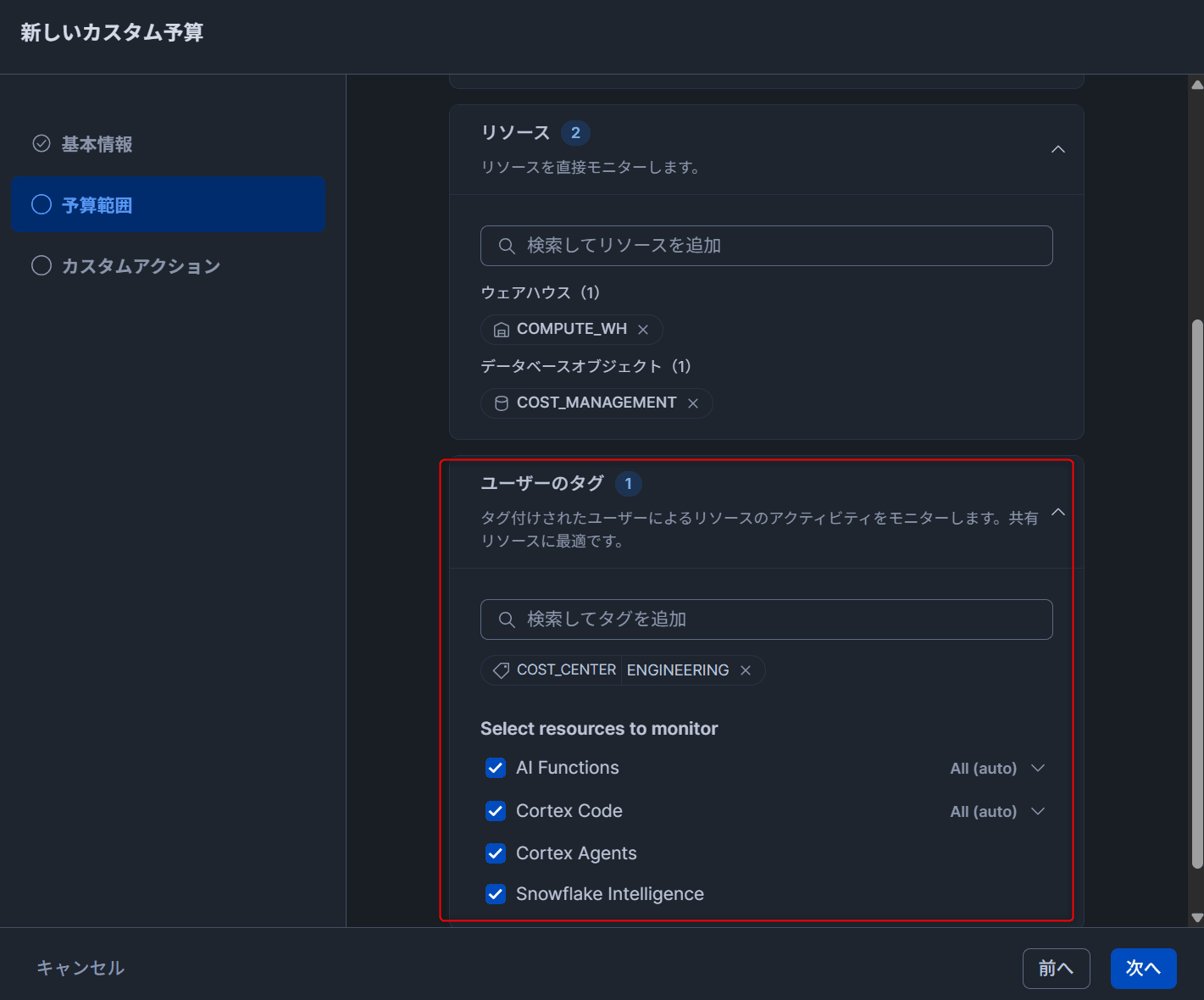1204x1000 pixels.
Task: Collapse the ユーザーのタグ section
Action: (1058, 512)
